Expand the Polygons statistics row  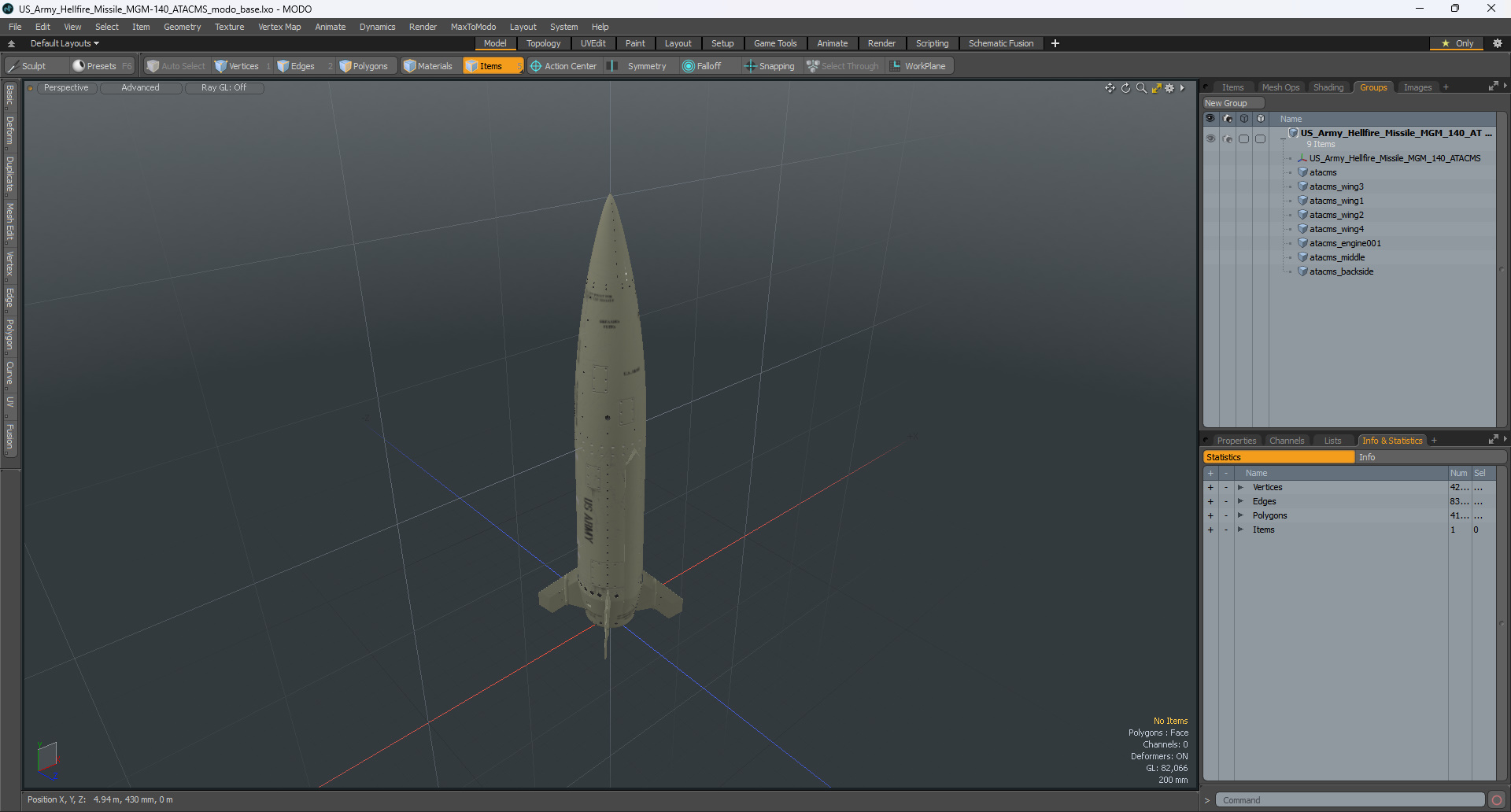1240,516
